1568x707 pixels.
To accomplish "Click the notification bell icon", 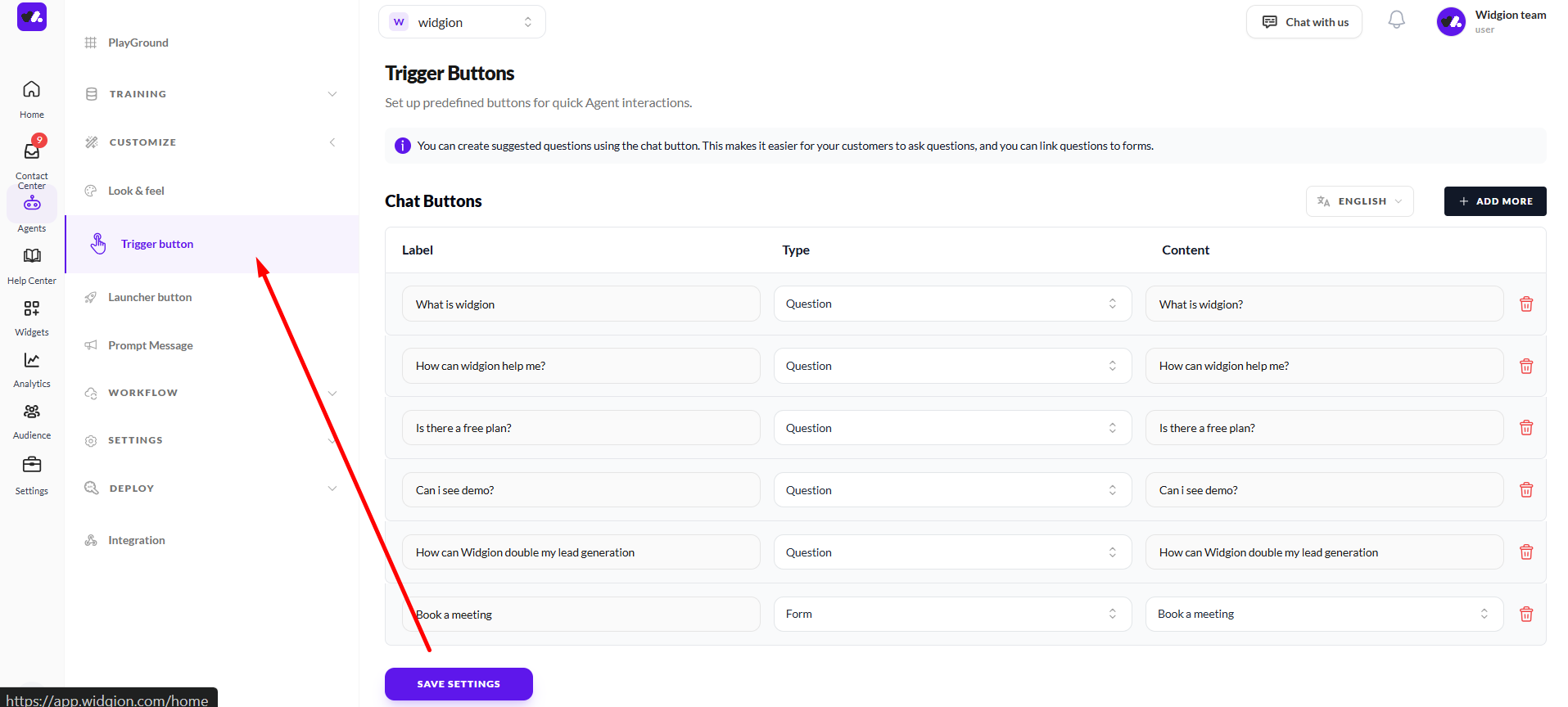I will point(1396,20).
